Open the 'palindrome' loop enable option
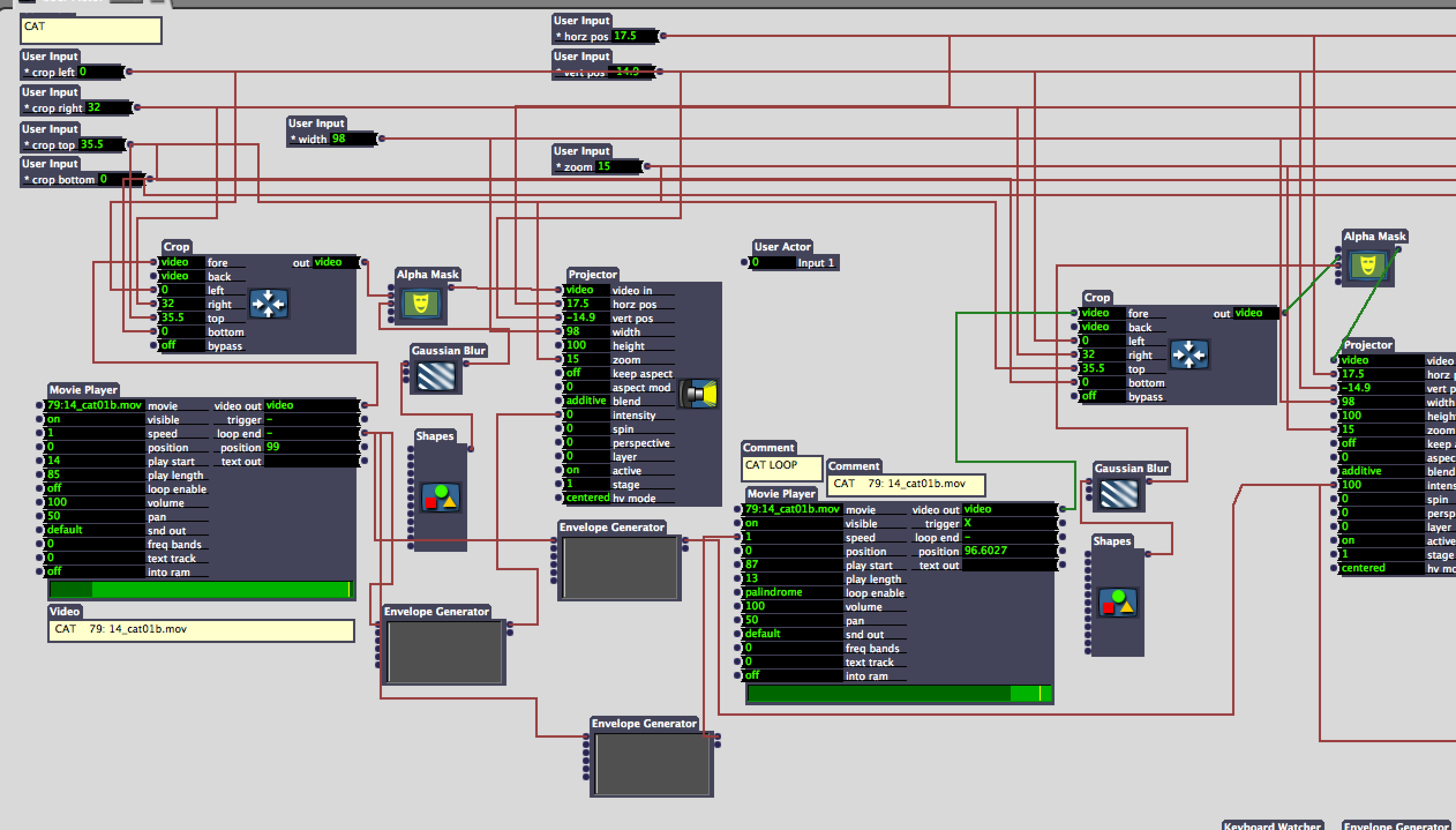Viewport: 1456px width, 830px height. (793, 592)
